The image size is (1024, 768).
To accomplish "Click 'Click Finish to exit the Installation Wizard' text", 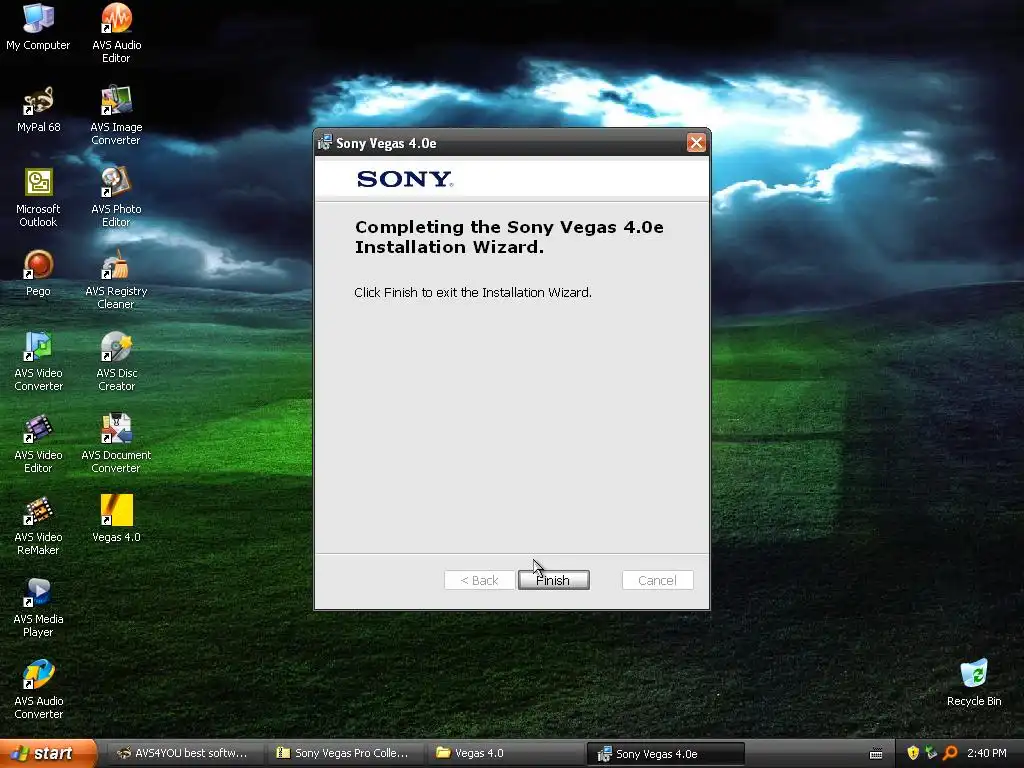I will [x=473, y=293].
